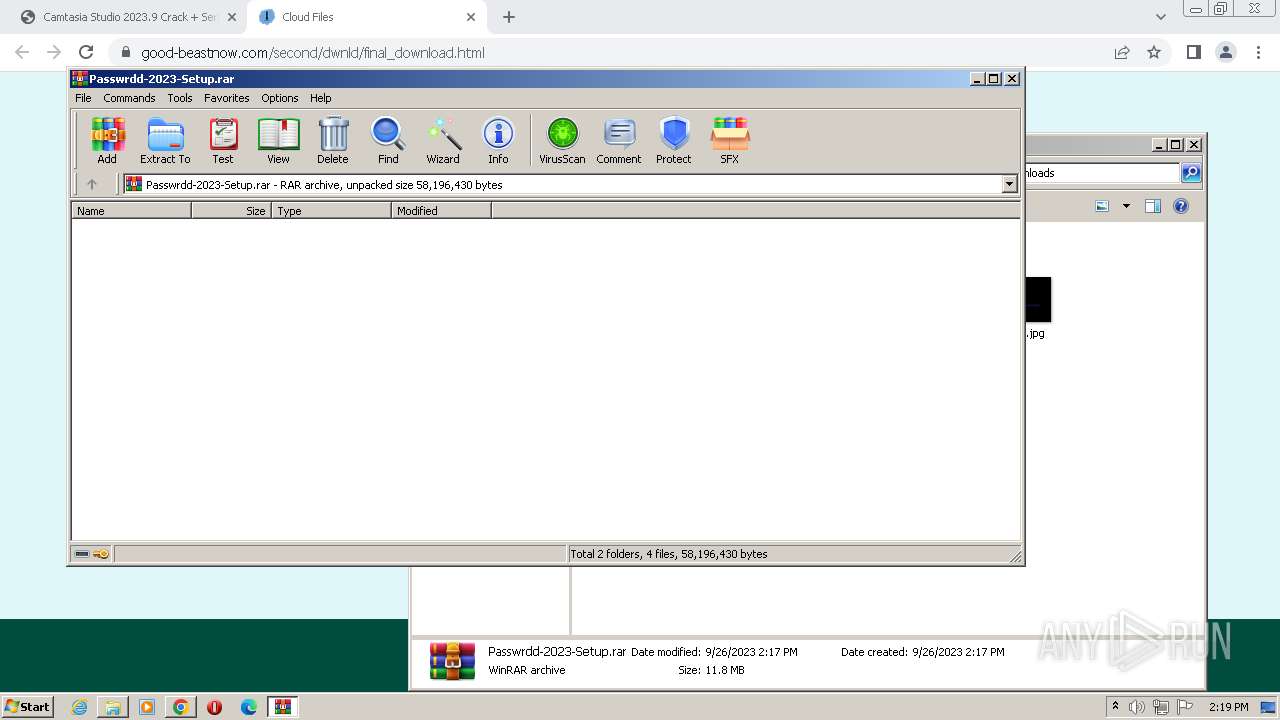Screen dimensions: 1280x720
Task: Show hidden tray icons arrow
Action: click(x=1115, y=707)
